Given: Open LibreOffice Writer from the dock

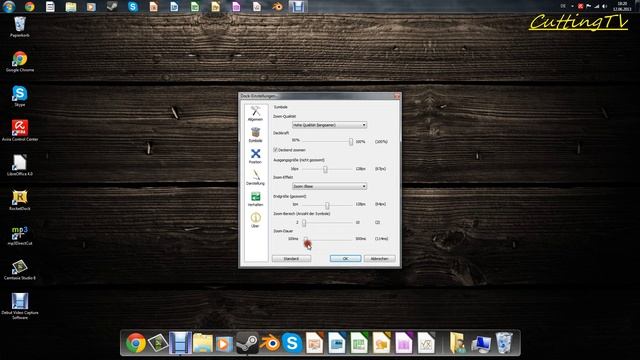Looking at the screenshot, I should [x=337, y=343].
